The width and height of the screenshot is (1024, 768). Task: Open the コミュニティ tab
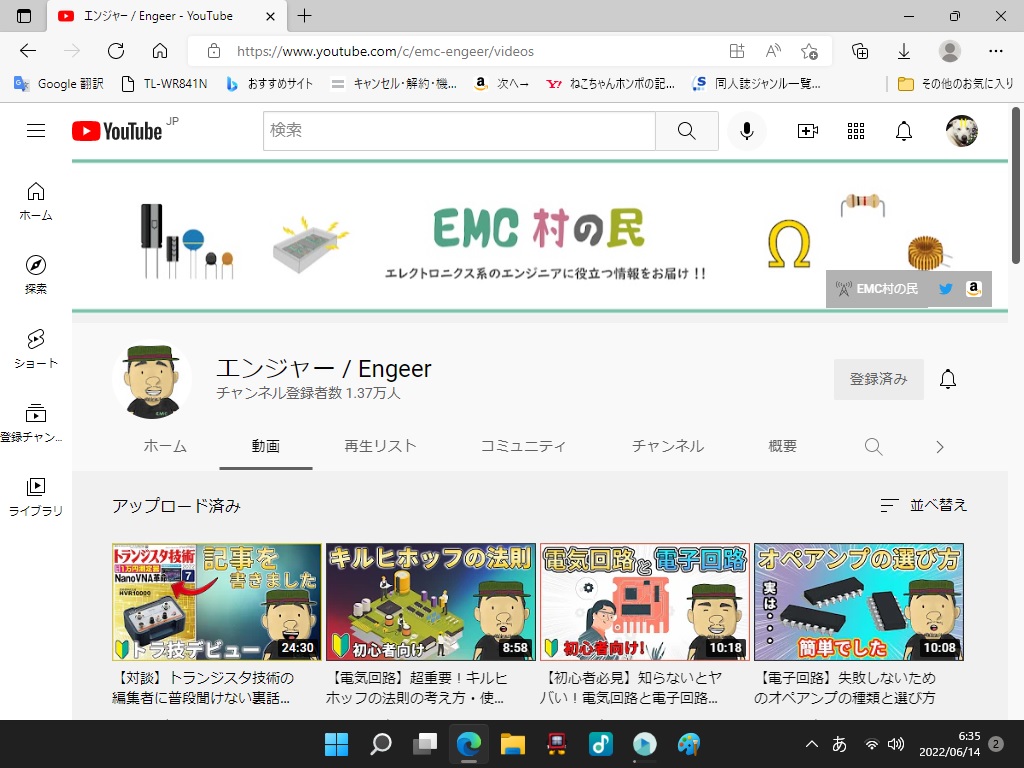[523, 446]
